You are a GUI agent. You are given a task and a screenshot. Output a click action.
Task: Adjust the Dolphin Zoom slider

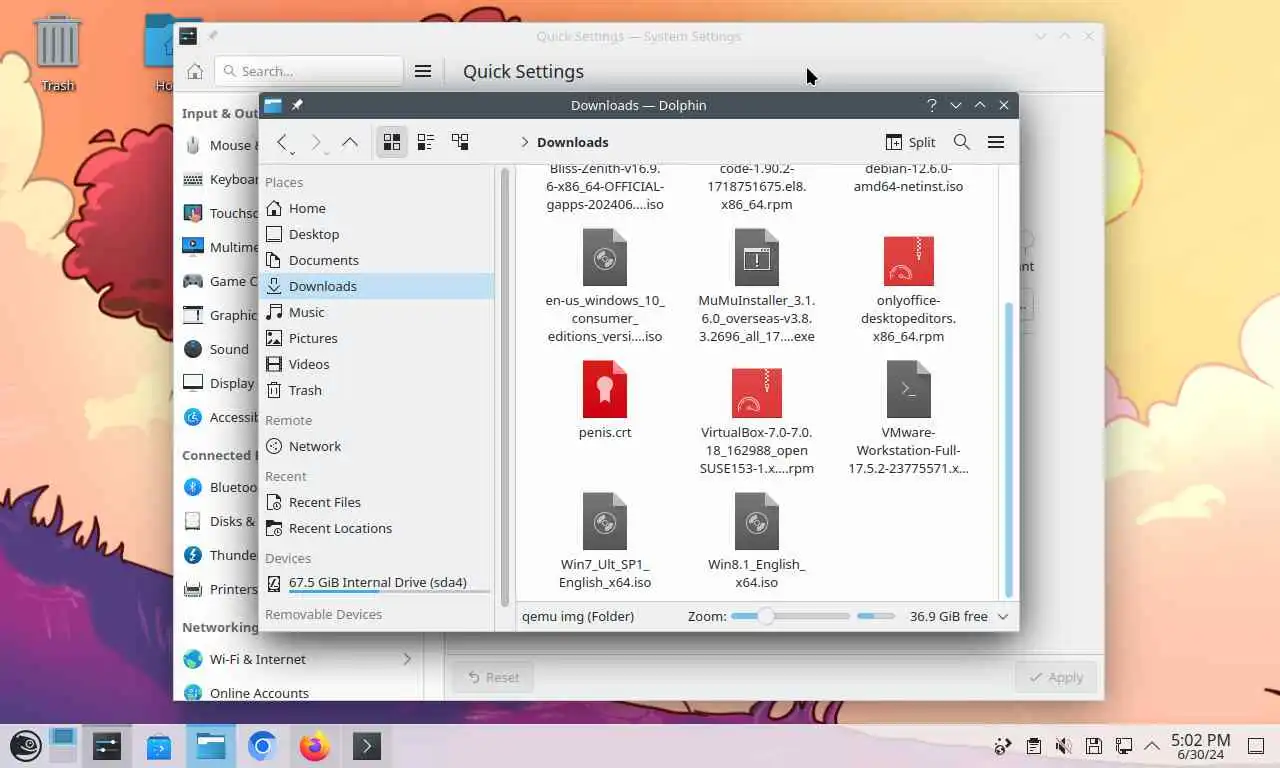790,616
